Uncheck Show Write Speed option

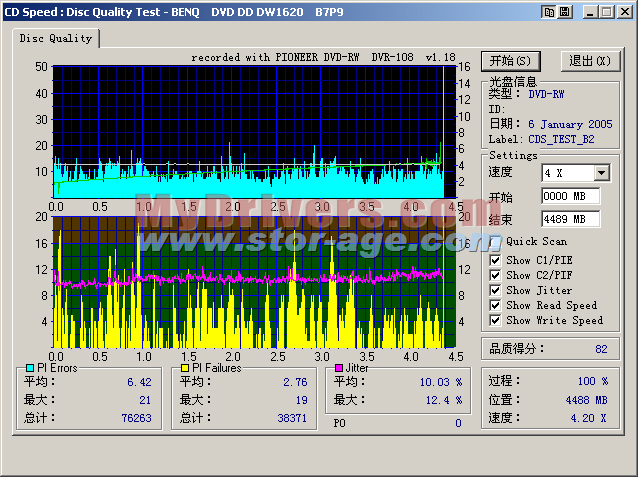496,320
